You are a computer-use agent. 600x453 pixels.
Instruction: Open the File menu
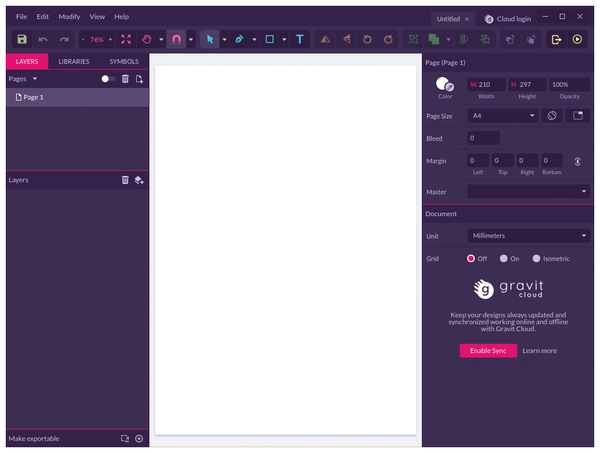21,16
